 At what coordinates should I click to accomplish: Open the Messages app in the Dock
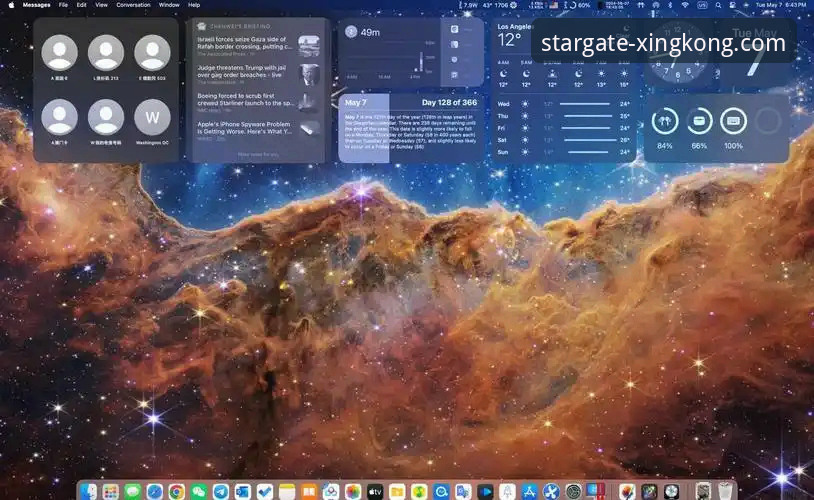132,491
